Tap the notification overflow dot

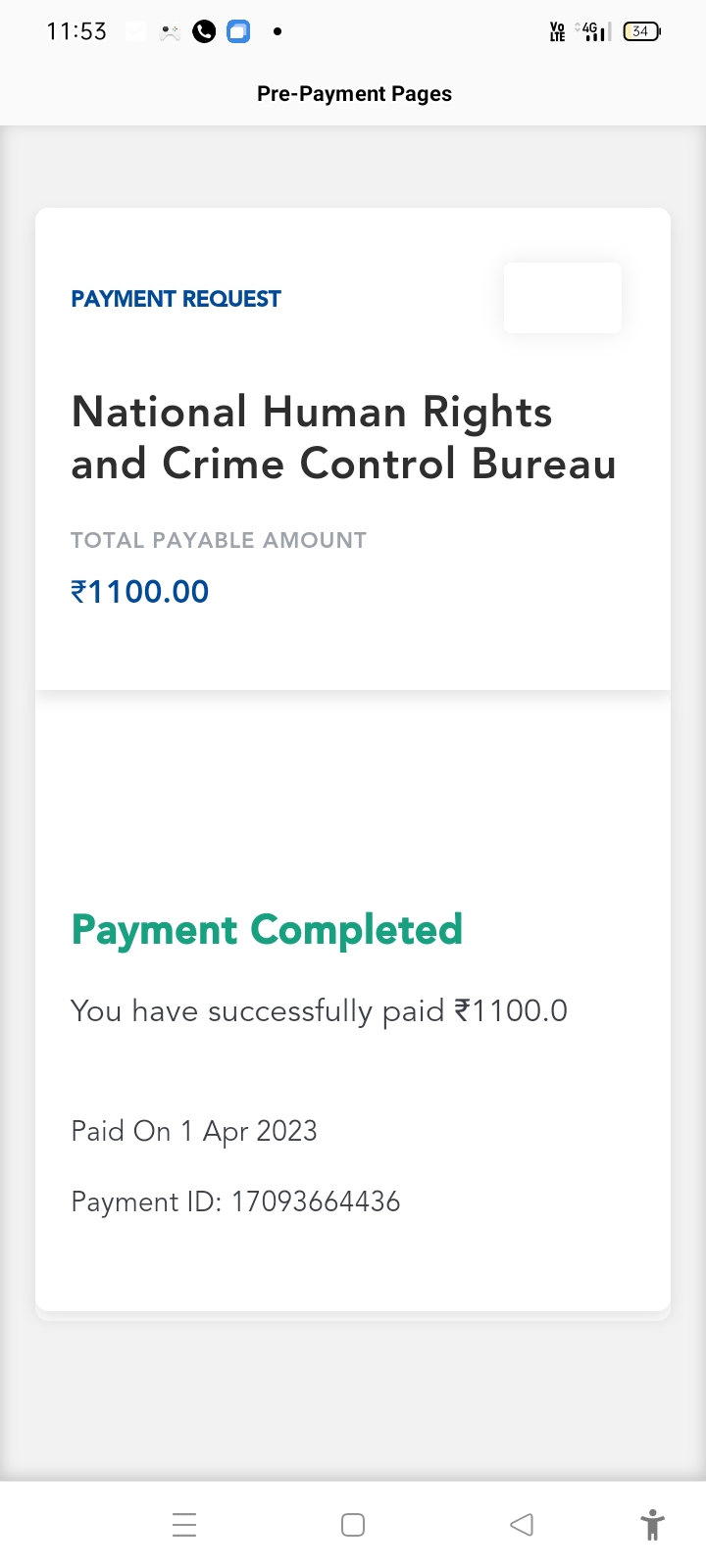coord(277,31)
